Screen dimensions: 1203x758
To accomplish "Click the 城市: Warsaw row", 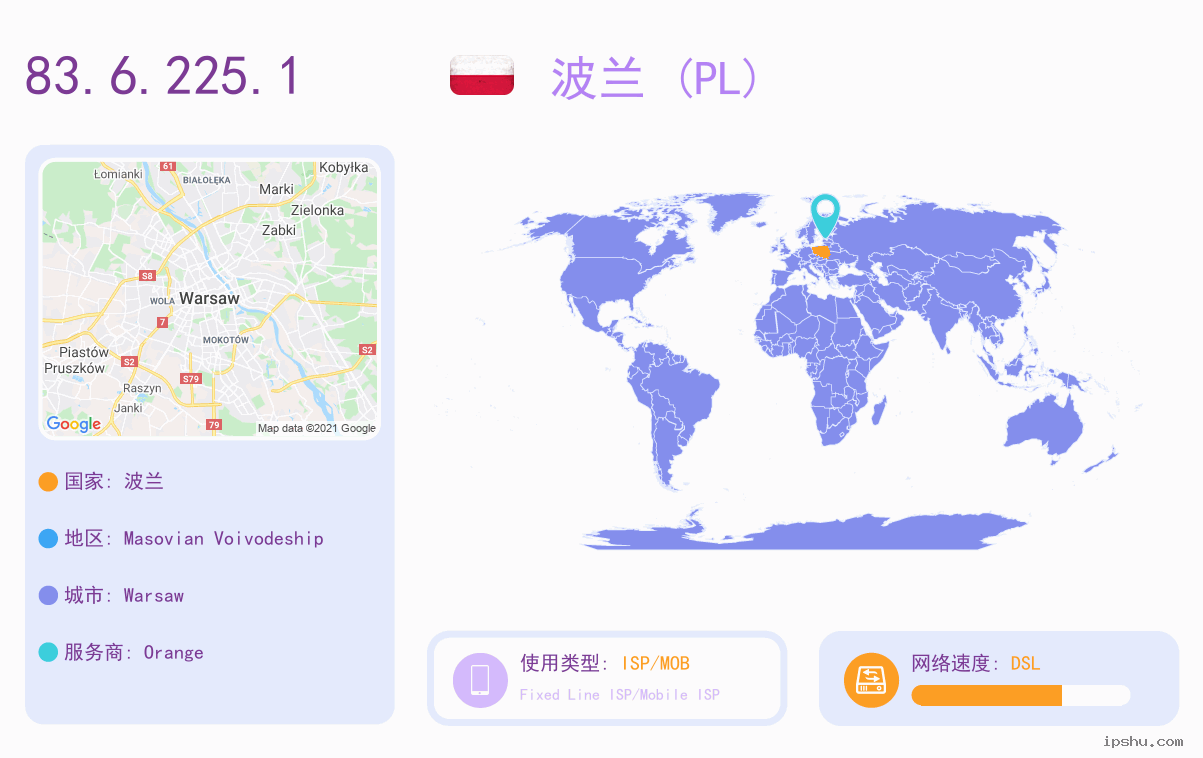I will tap(111, 596).
